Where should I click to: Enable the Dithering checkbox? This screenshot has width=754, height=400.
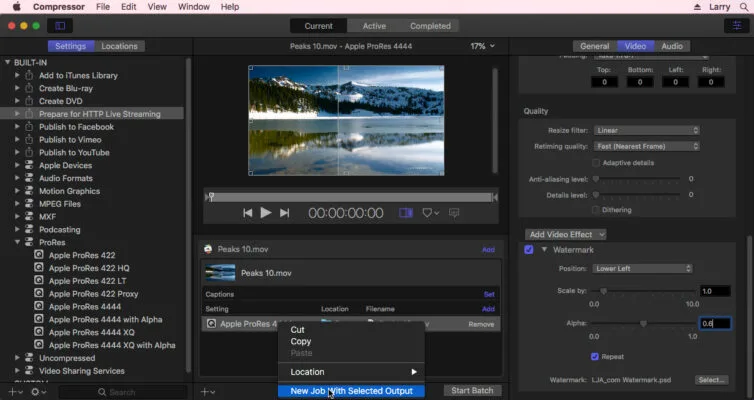coord(596,210)
